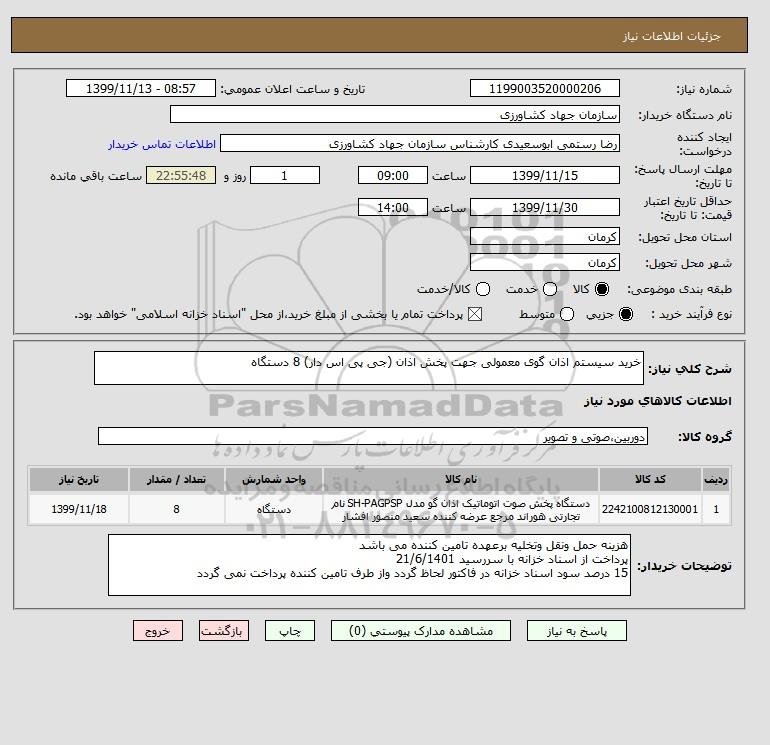Select the متوسط purchase type radio
This screenshot has height=745, width=770.
coord(567,314)
